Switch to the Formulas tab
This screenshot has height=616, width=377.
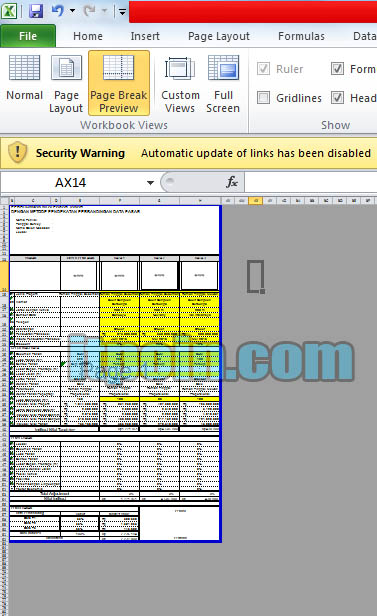301,36
